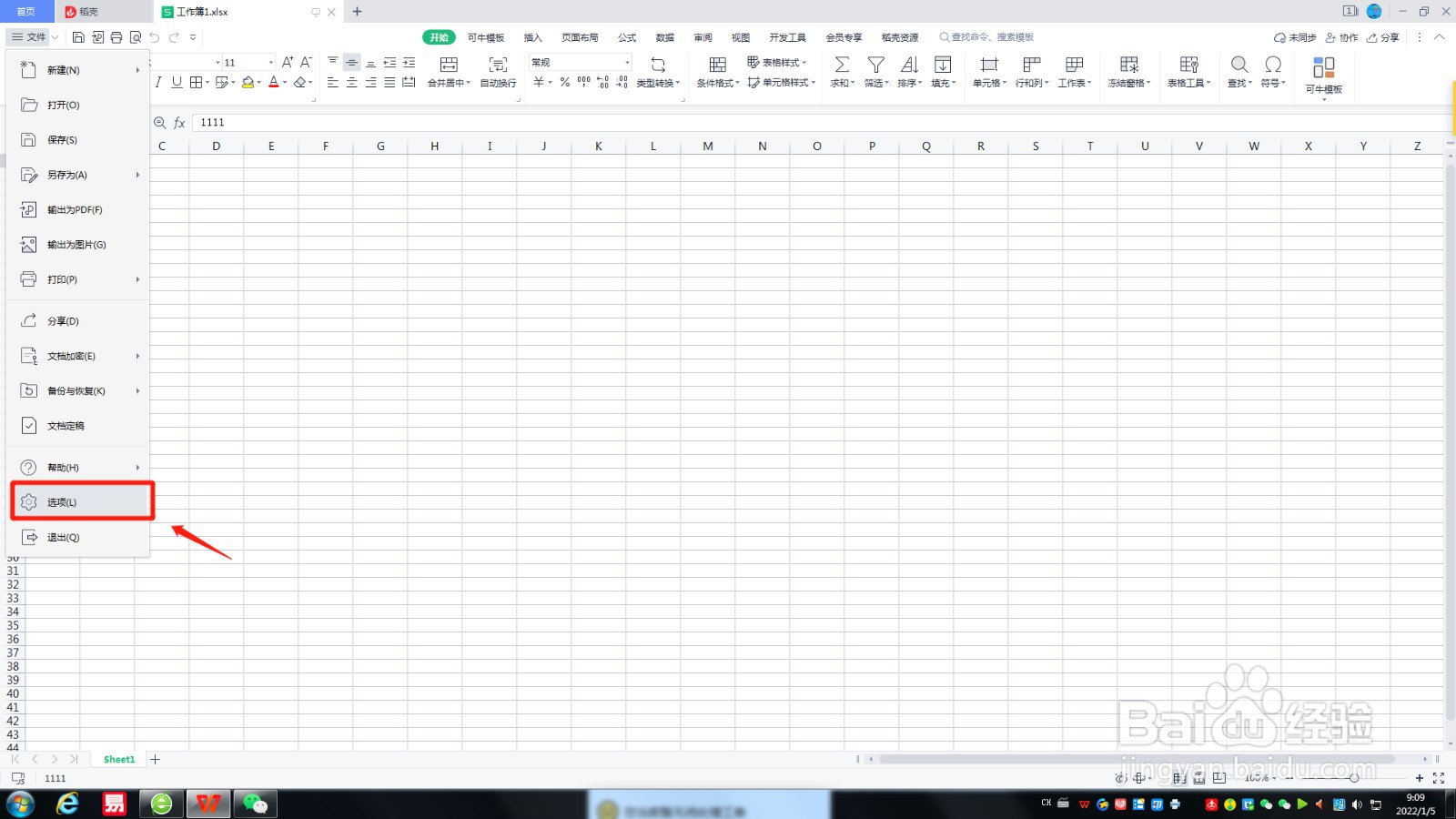
Task: Expand 帮助(H) submenu arrow
Action: pyautogui.click(x=138, y=468)
